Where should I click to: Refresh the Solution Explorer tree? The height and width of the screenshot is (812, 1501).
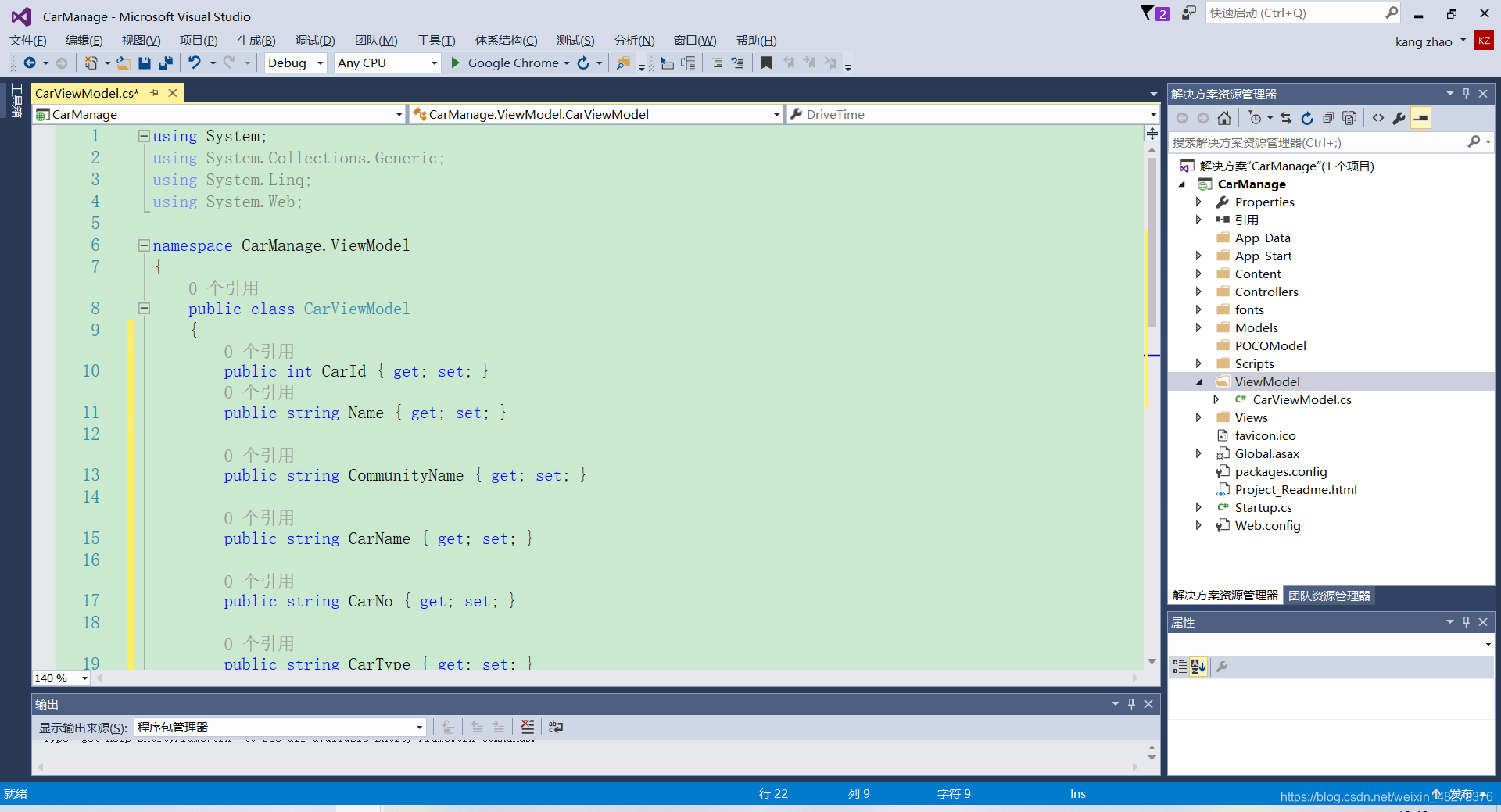(1307, 118)
